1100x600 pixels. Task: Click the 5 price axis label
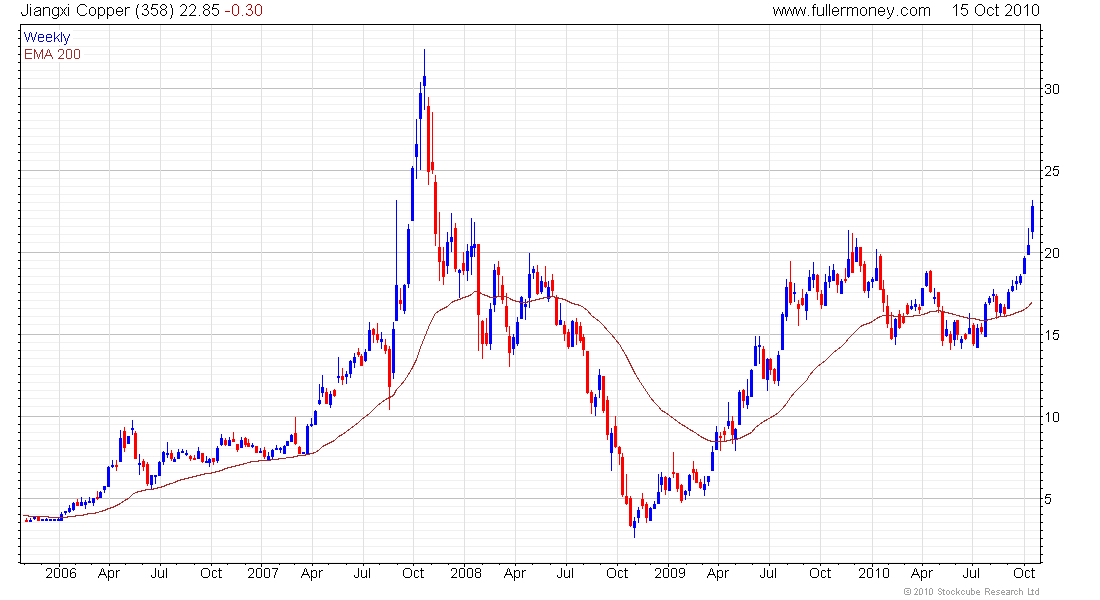tap(1047, 500)
